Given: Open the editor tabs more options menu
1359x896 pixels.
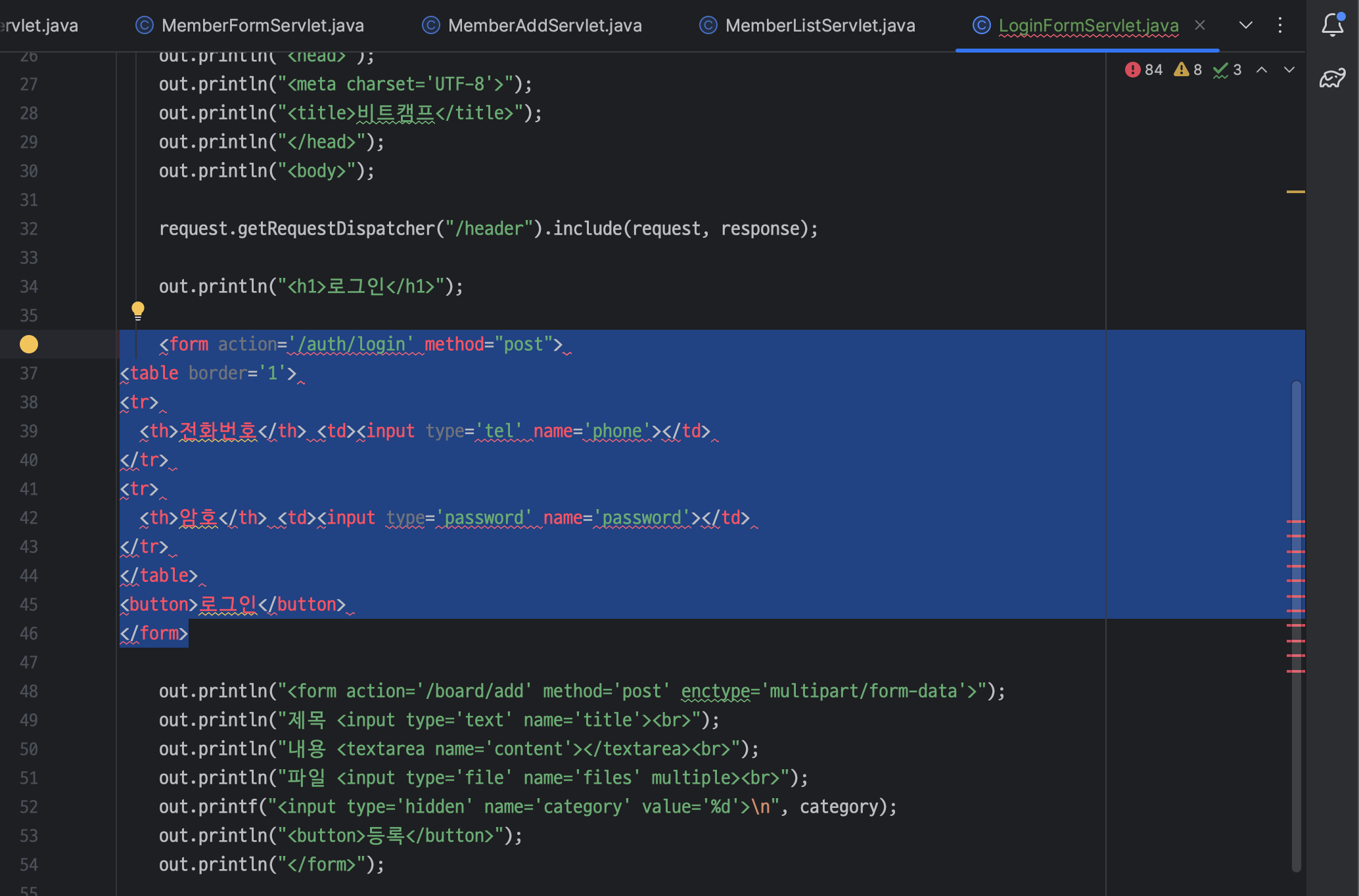Looking at the screenshot, I should [1279, 25].
